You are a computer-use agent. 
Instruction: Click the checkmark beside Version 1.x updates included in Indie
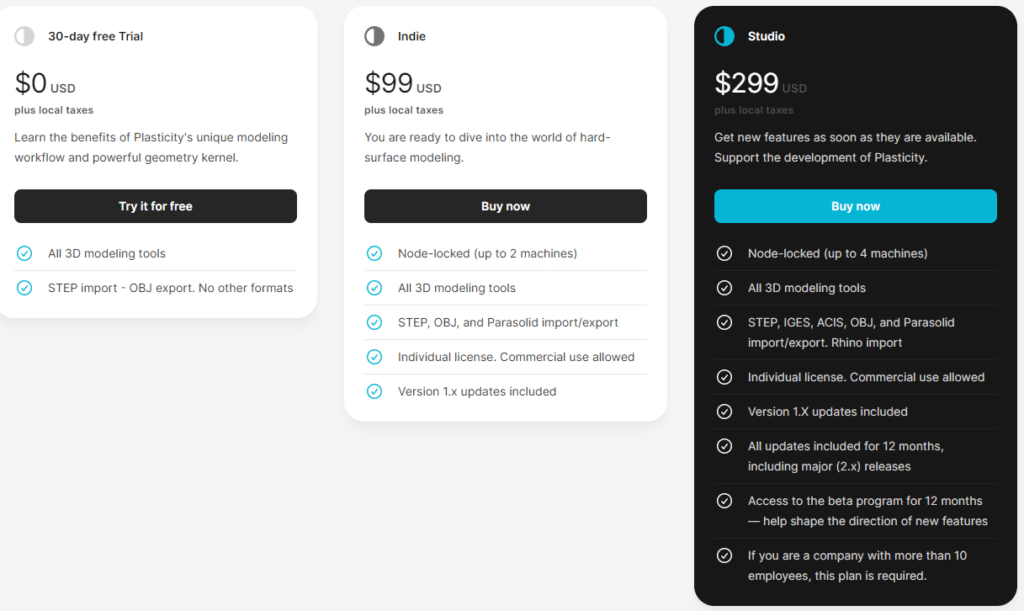(374, 392)
